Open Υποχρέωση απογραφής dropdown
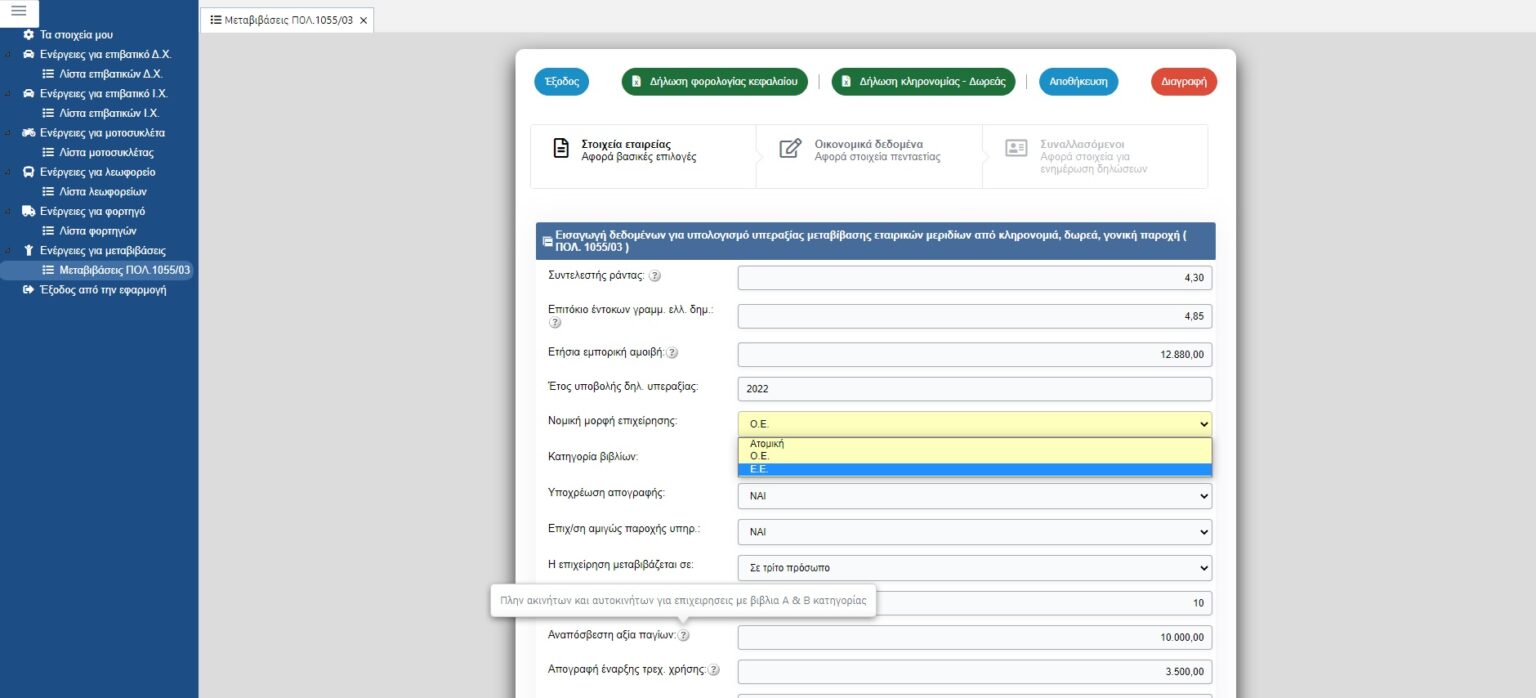Viewport: 1536px width, 698px height. [x=974, y=496]
